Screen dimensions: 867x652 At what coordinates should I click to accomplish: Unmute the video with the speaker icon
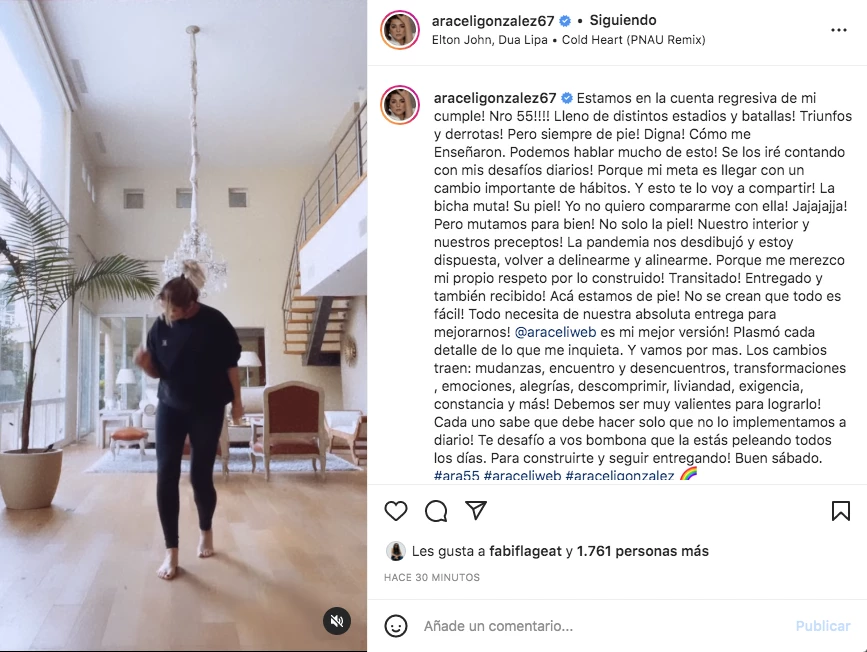337,621
